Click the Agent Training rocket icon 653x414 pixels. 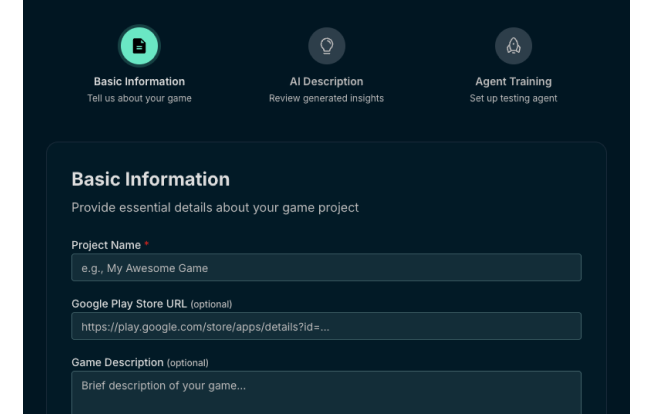coord(513,46)
